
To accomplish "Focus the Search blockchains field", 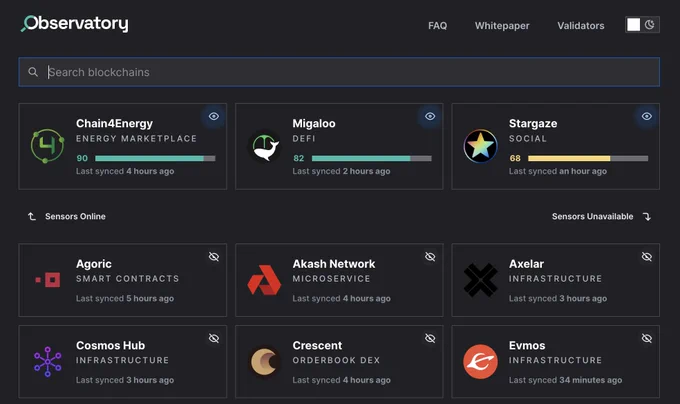I will (x=339, y=72).
